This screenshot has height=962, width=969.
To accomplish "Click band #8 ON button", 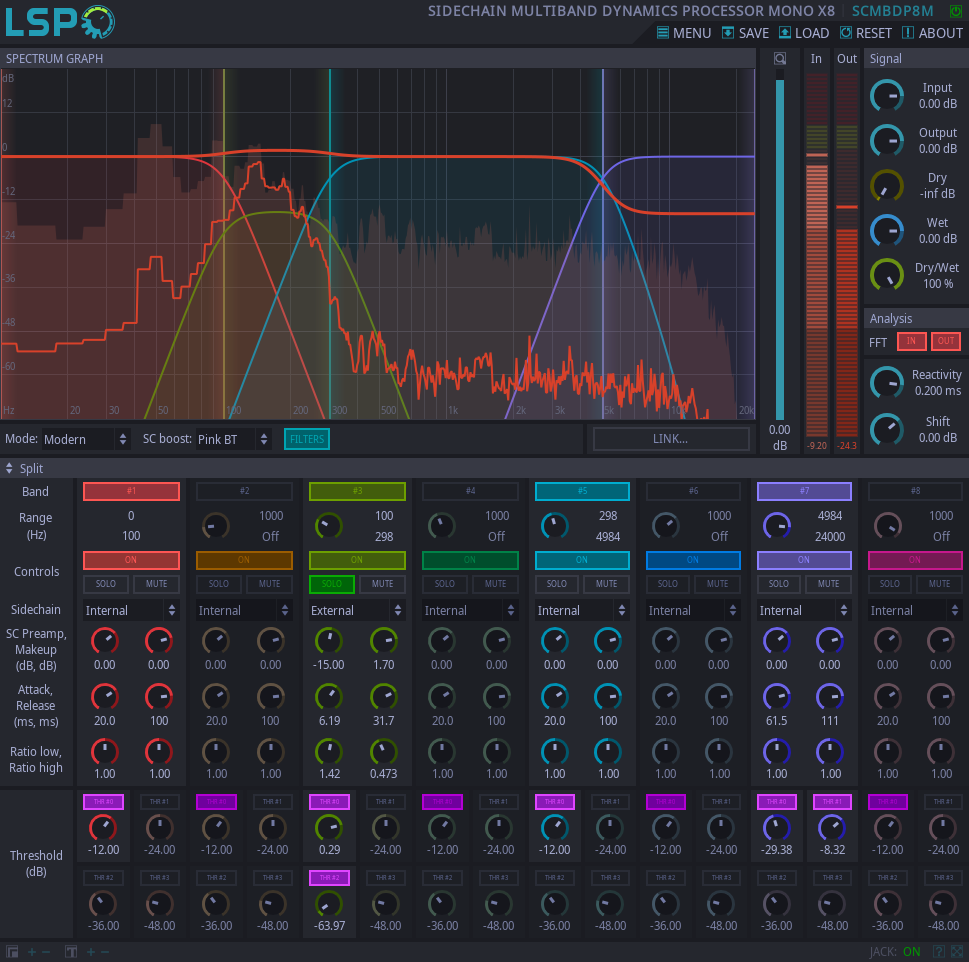I will coord(915,560).
